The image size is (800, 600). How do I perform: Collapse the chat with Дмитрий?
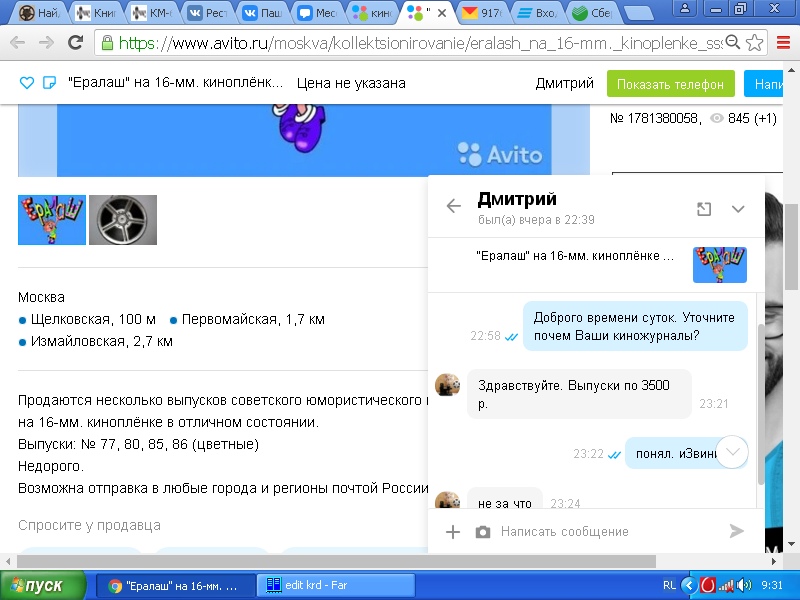[x=738, y=209]
